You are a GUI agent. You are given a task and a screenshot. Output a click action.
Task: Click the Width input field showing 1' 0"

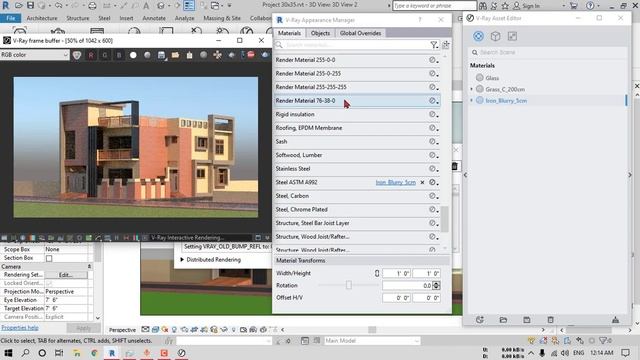pos(397,273)
